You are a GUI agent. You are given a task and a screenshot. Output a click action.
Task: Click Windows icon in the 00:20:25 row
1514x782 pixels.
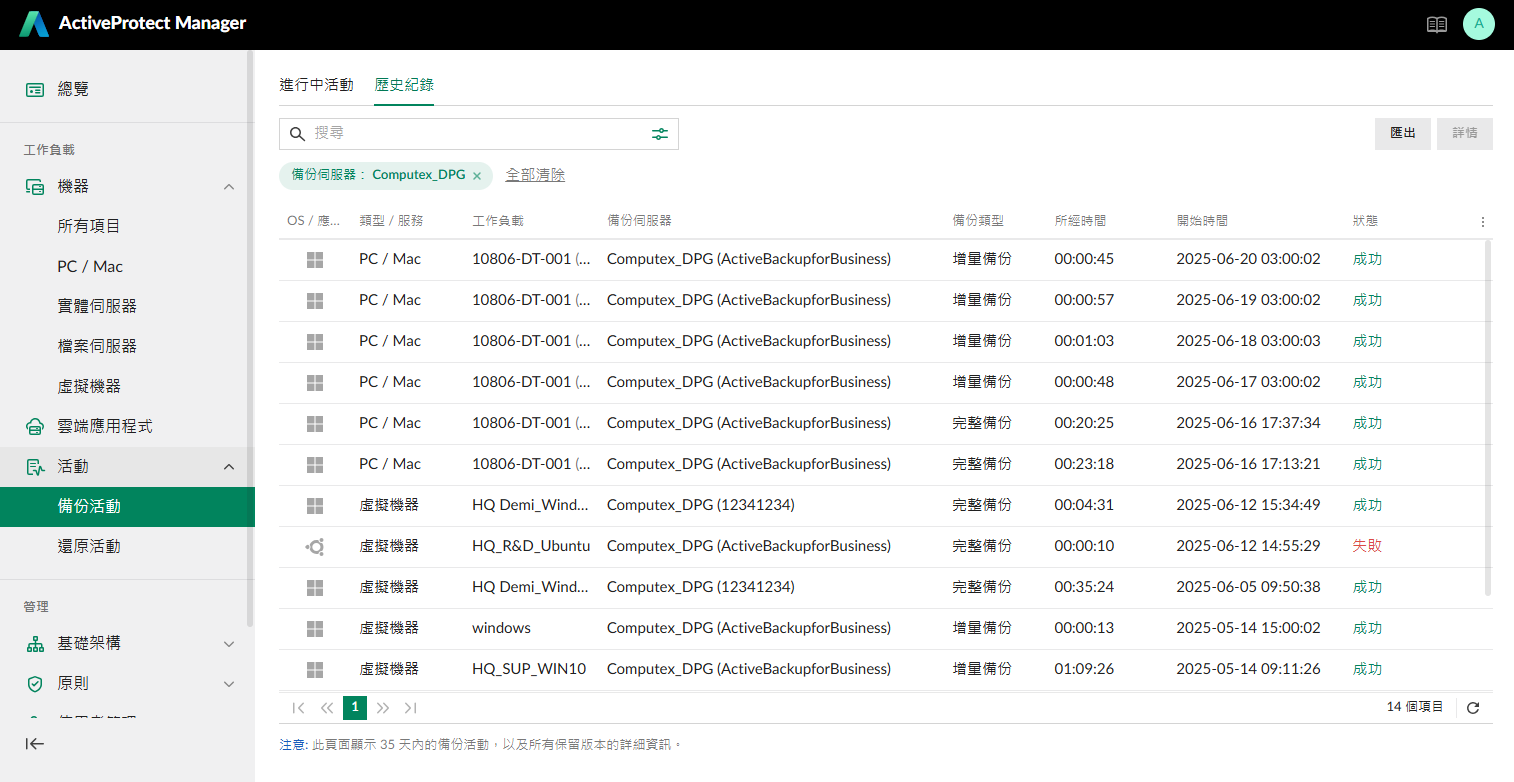pyautogui.click(x=315, y=423)
